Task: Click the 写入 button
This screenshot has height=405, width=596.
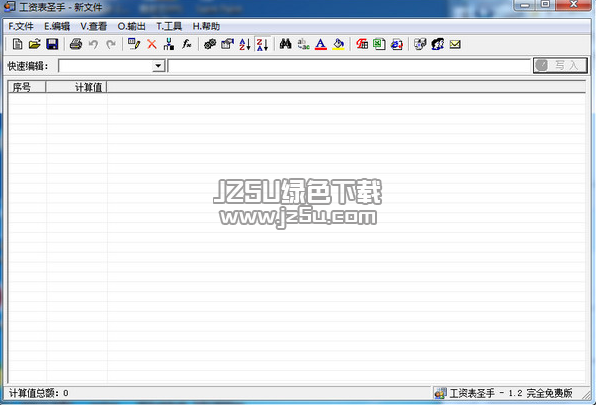Action: tap(560, 65)
